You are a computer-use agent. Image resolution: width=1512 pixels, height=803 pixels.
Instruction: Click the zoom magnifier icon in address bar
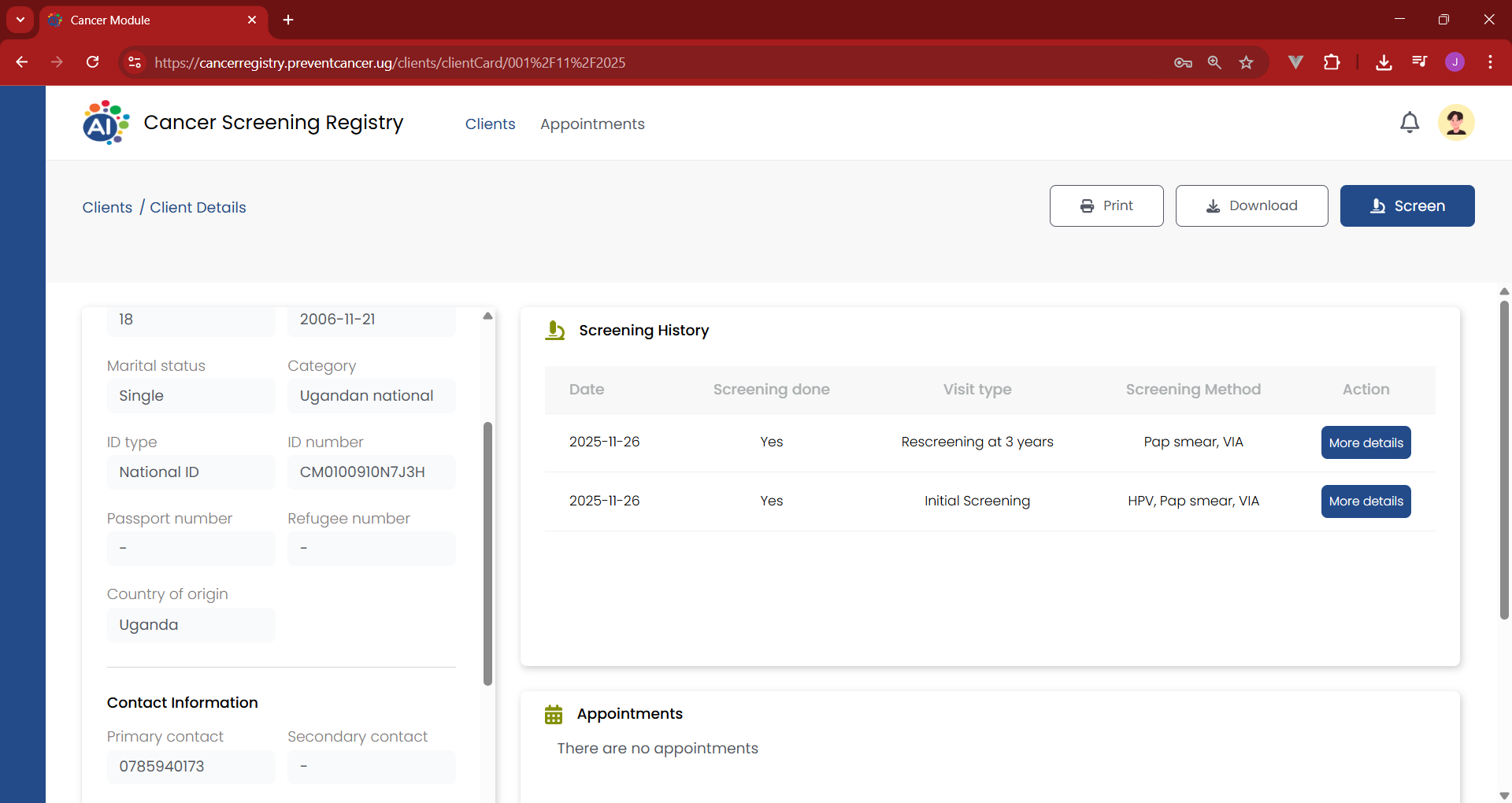tap(1214, 62)
